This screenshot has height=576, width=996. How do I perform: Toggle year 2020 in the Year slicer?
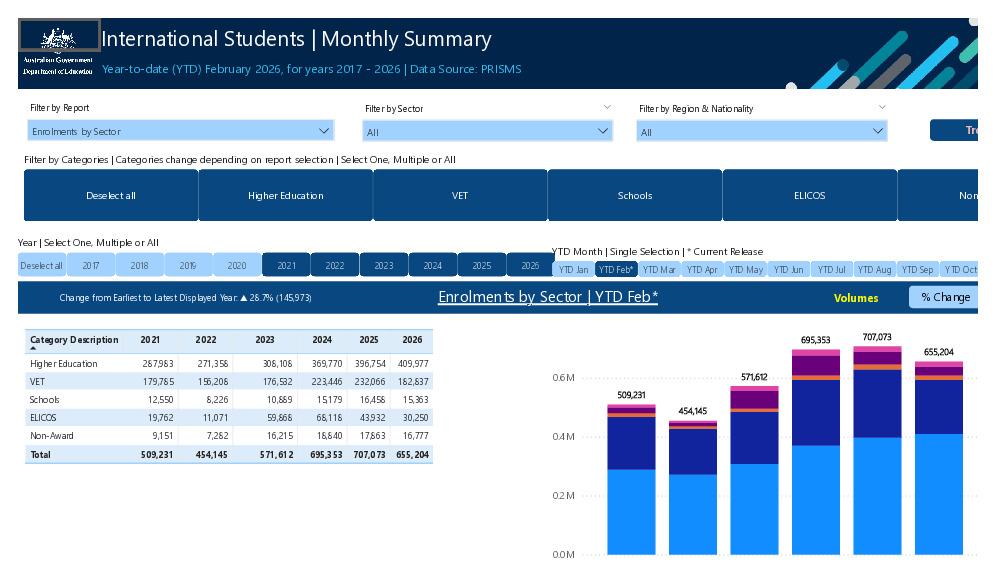[237, 265]
